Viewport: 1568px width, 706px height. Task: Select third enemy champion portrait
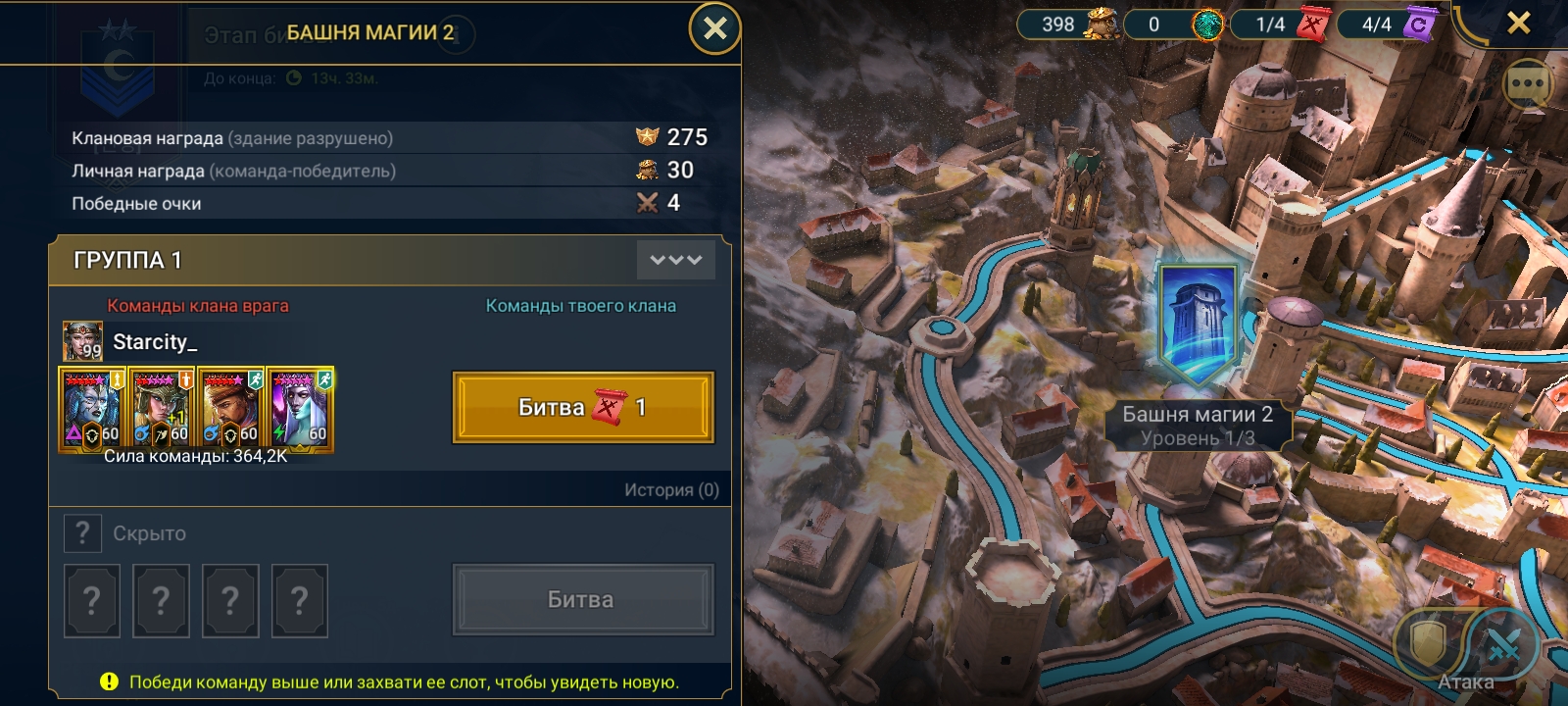click(x=231, y=409)
